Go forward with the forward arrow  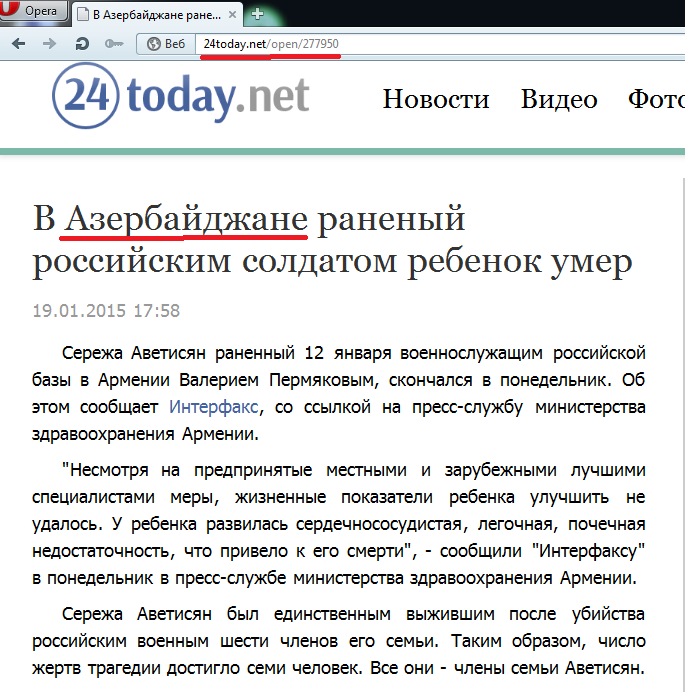pos(49,44)
